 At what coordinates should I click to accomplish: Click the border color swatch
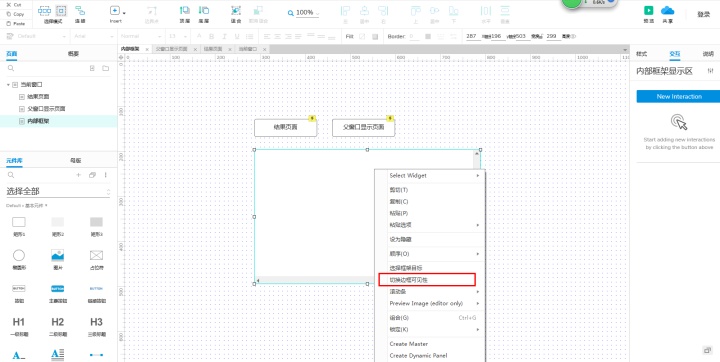[428, 36]
